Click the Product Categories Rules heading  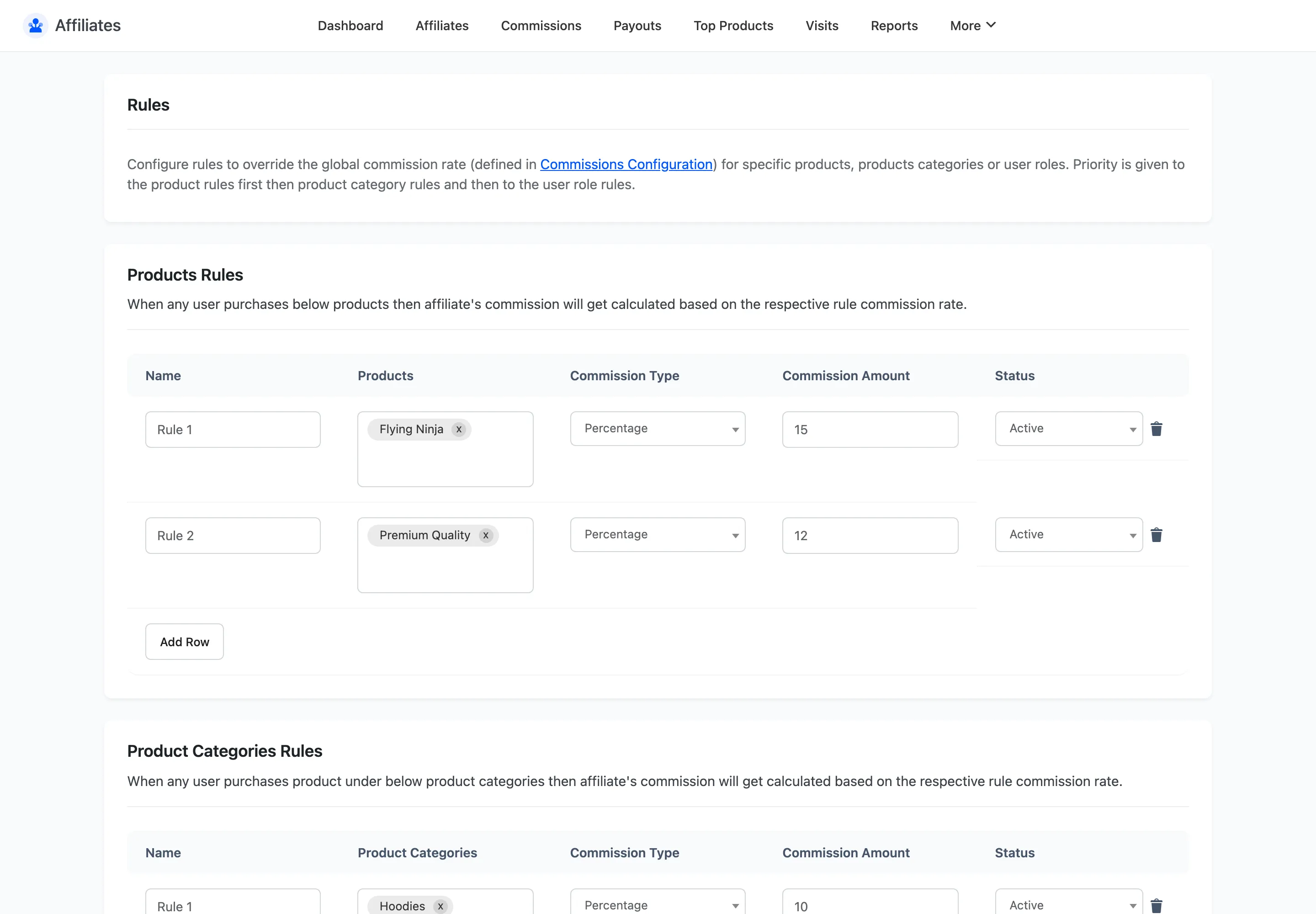224,751
